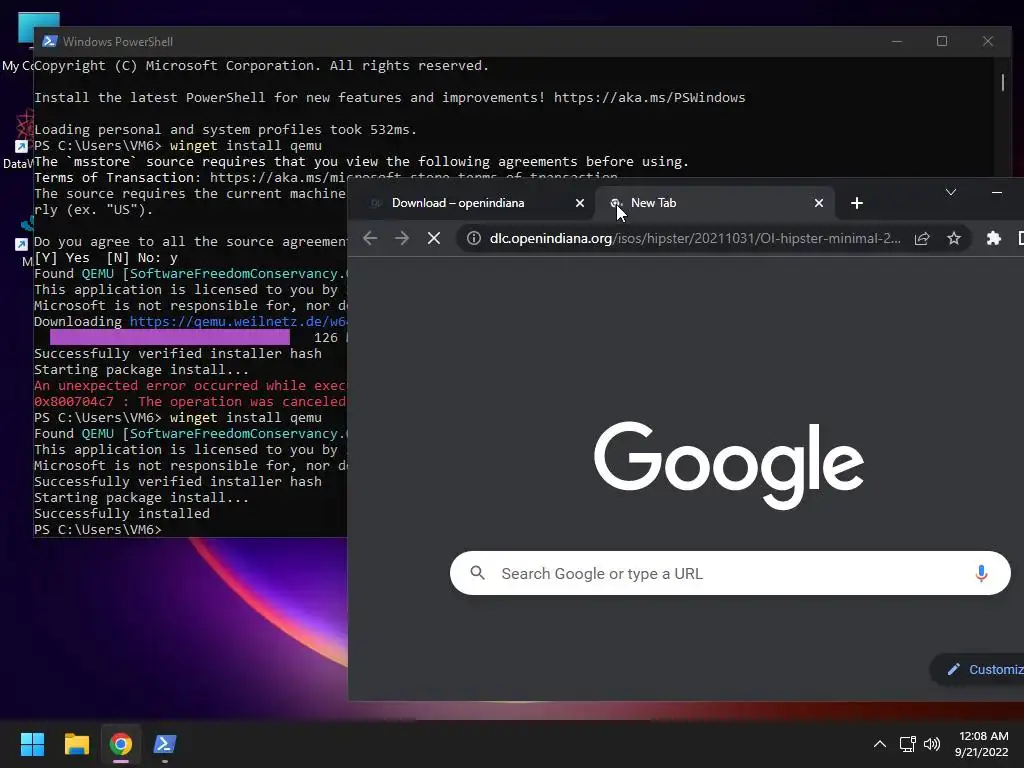Customize Chrome button

(977, 669)
